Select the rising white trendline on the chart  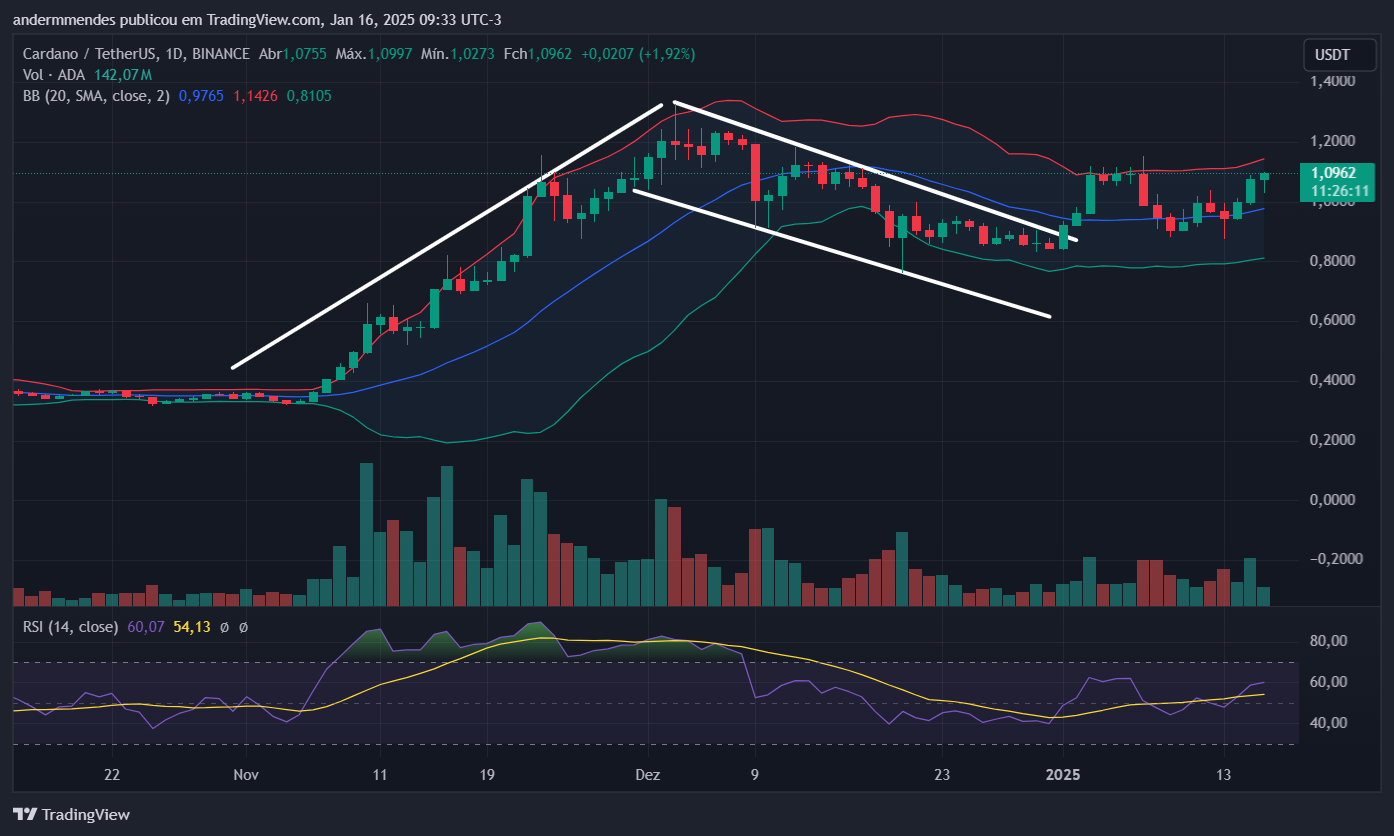click(447, 236)
